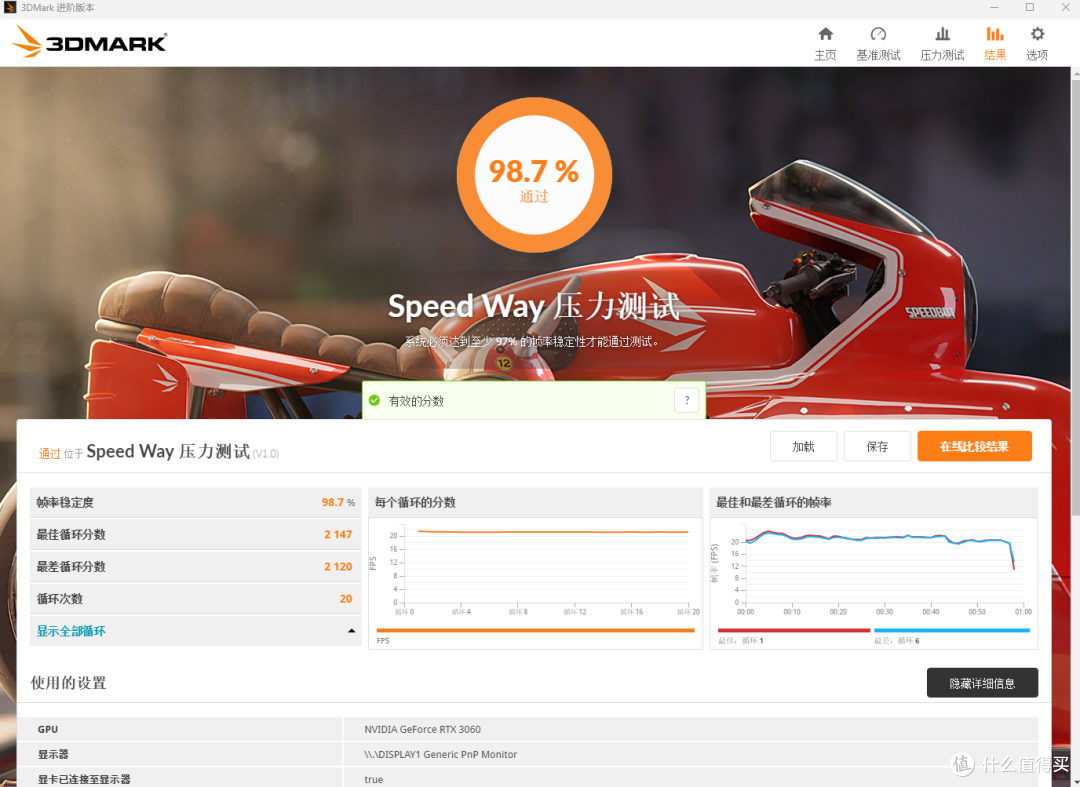Image resolution: width=1080 pixels, height=787 pixels.
Task: Click the 每个循环的分数 chart header
Action: click(x=415, y=502)
